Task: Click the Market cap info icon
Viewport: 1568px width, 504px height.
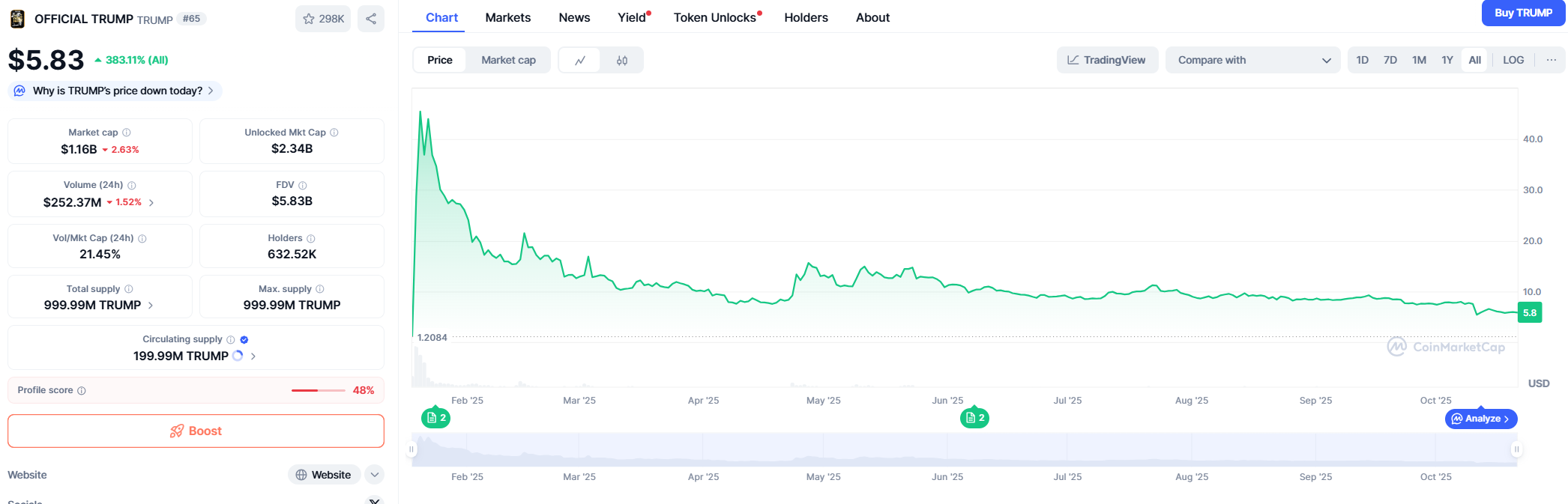Action: (127, 133)
